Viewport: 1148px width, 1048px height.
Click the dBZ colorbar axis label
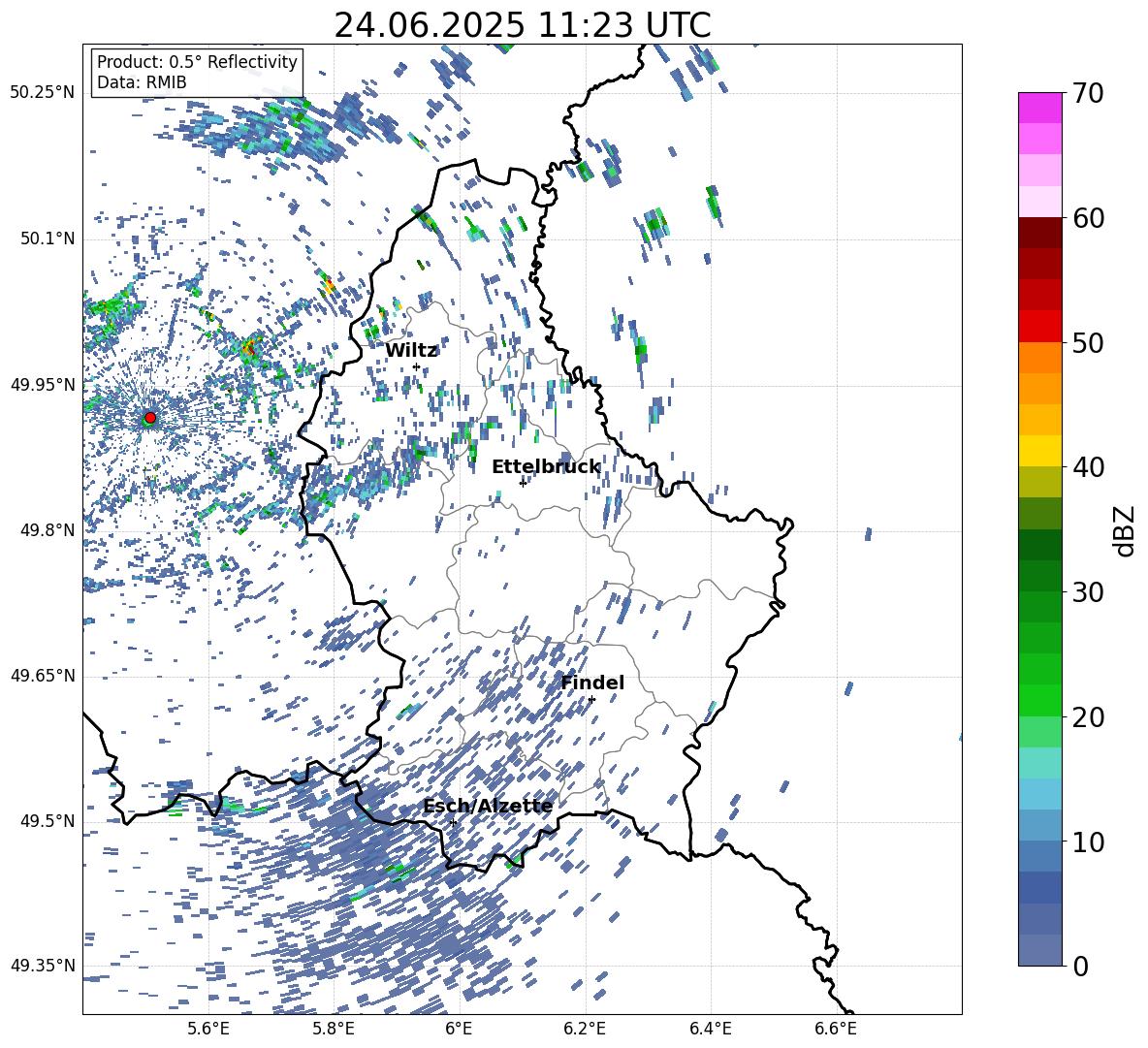click(x=1126, y=530)
